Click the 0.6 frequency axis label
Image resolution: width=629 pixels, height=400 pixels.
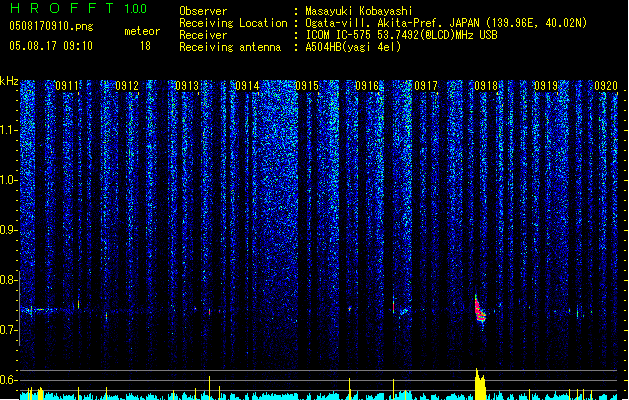[9, 380]
